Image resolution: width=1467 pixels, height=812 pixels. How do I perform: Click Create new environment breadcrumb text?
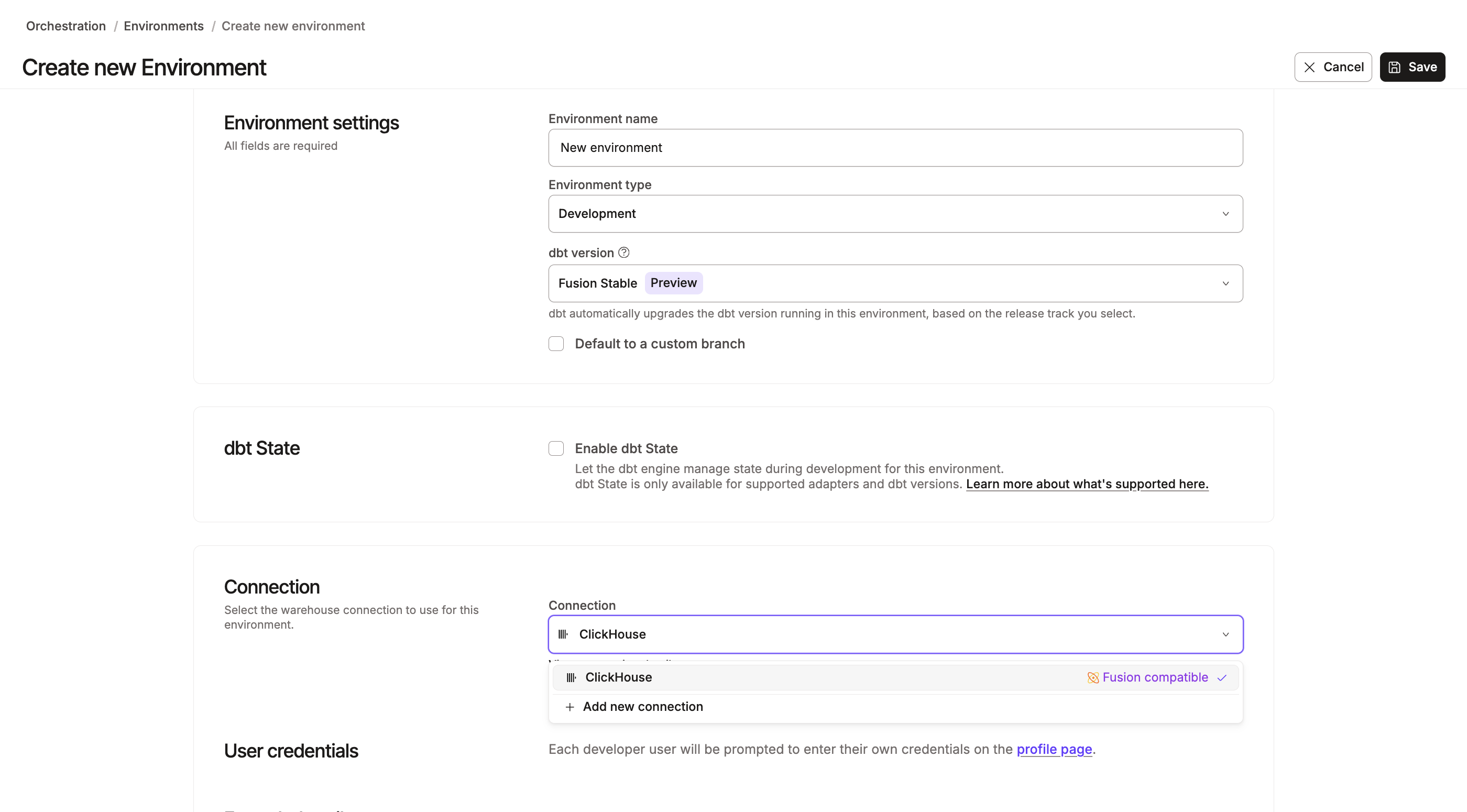[x=293, y=26]
